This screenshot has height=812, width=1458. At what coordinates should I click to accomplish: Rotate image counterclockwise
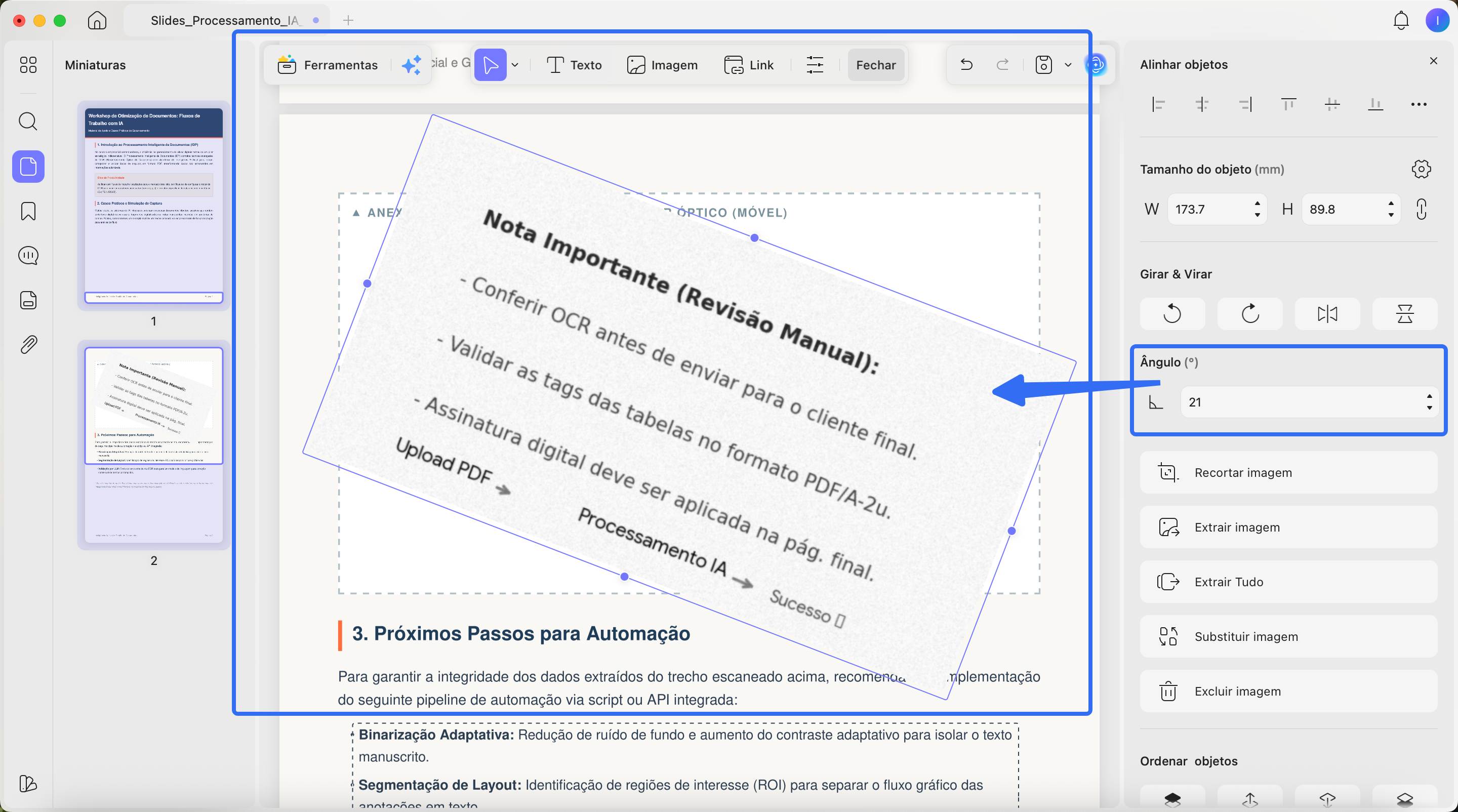[1172, 313]
